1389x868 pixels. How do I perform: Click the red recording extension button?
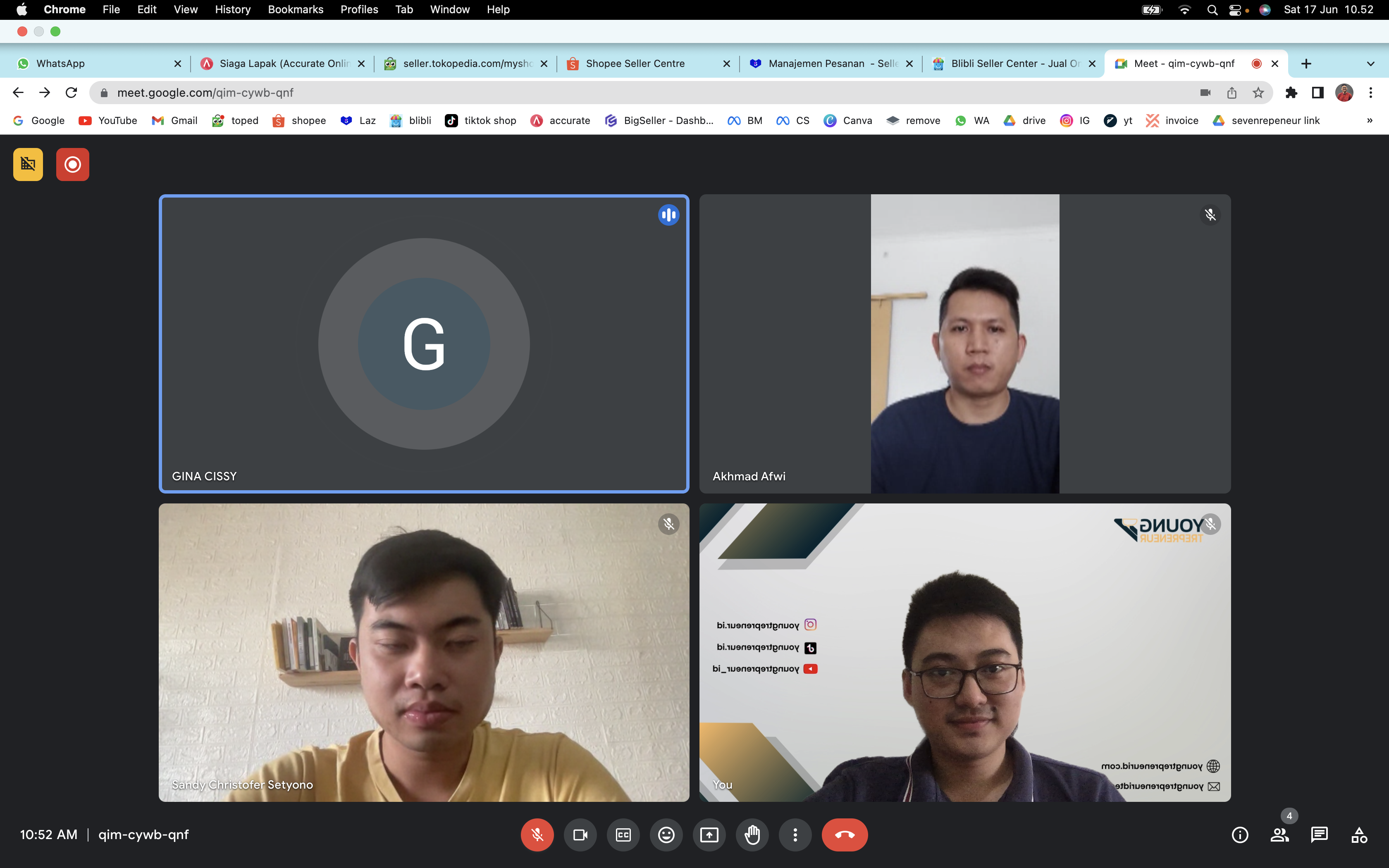click(72, 165)
